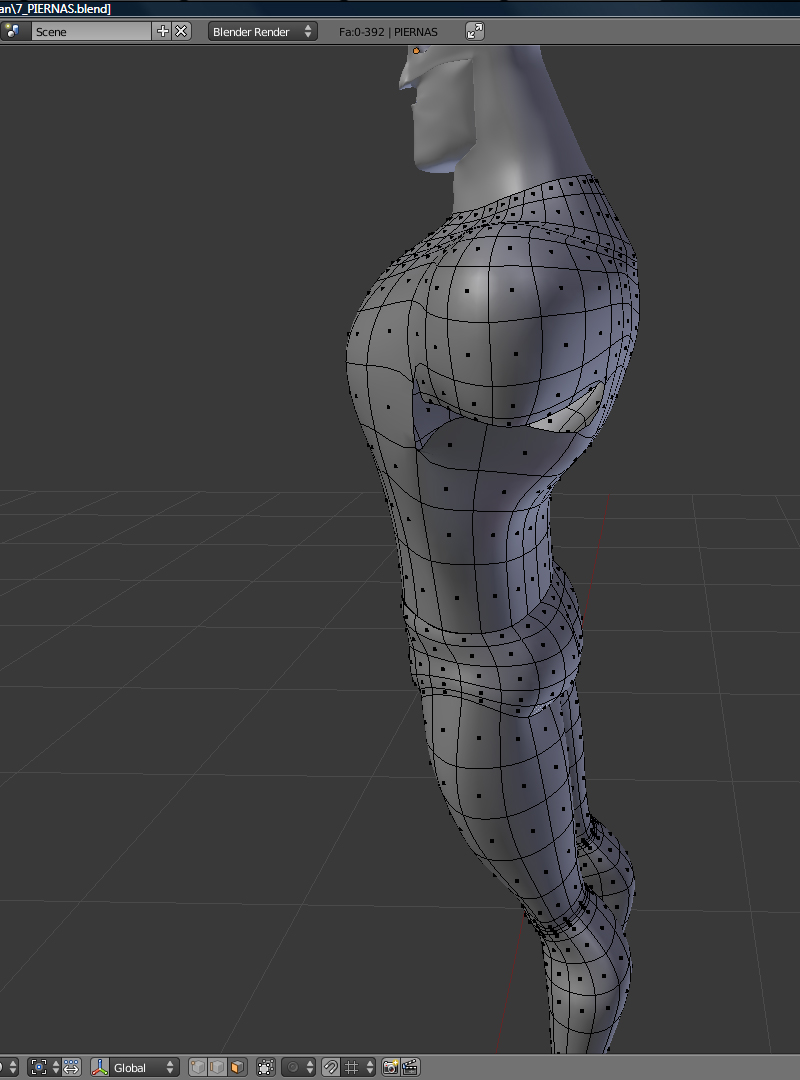
Task: Render OpenGL animation clapperboard icon
Action: 411,1068
